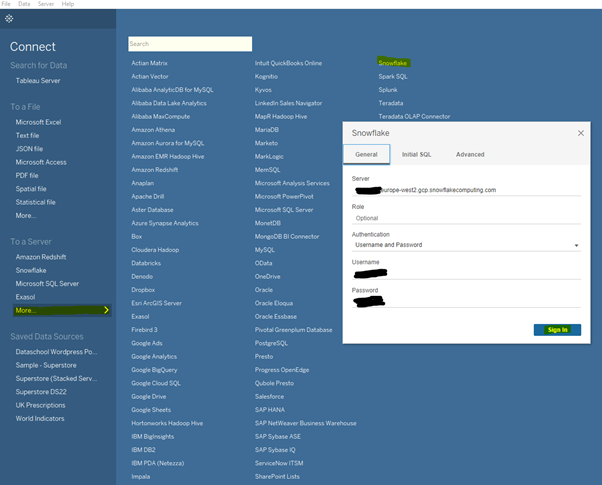Select Salesforce connector
Image resolution: width=602 pixels, height=485 pixels.
(269, 397)
